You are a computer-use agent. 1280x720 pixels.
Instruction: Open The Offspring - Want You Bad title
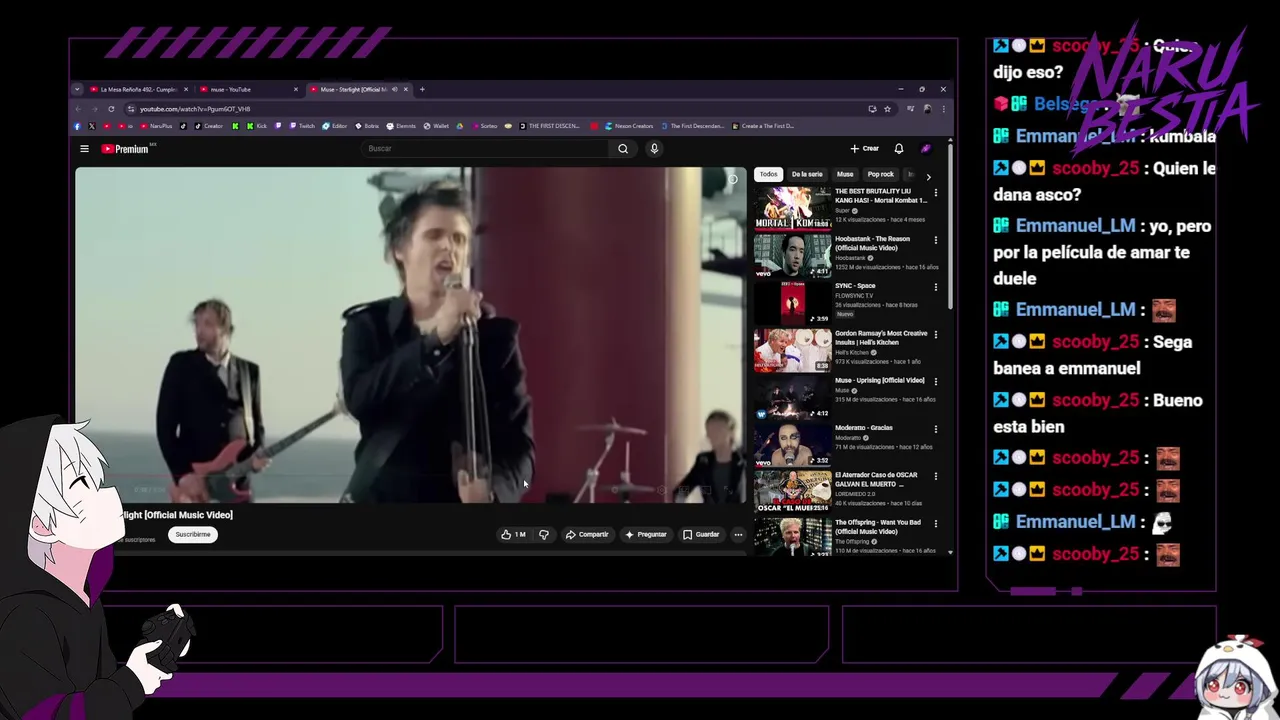(878, 527)
